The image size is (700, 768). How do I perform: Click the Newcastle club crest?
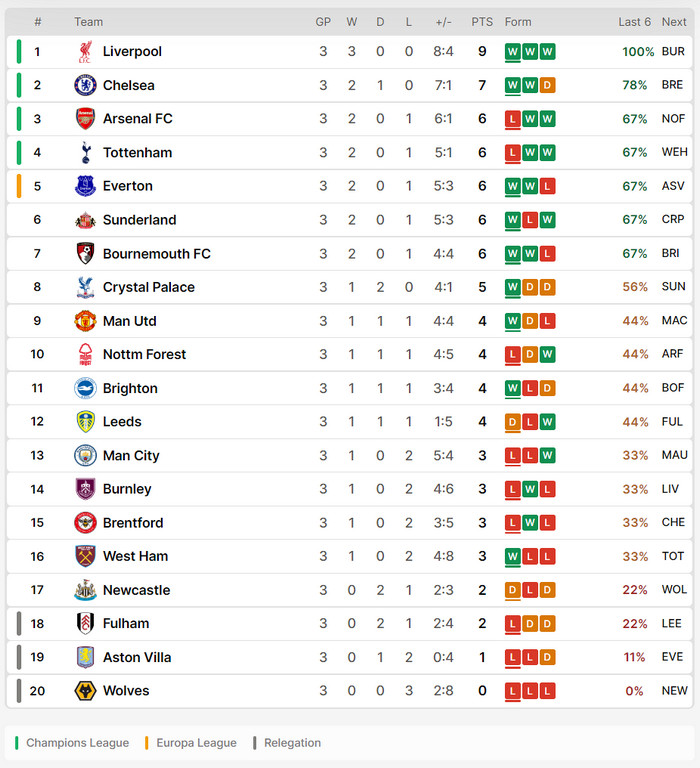[x=85, y=590]
